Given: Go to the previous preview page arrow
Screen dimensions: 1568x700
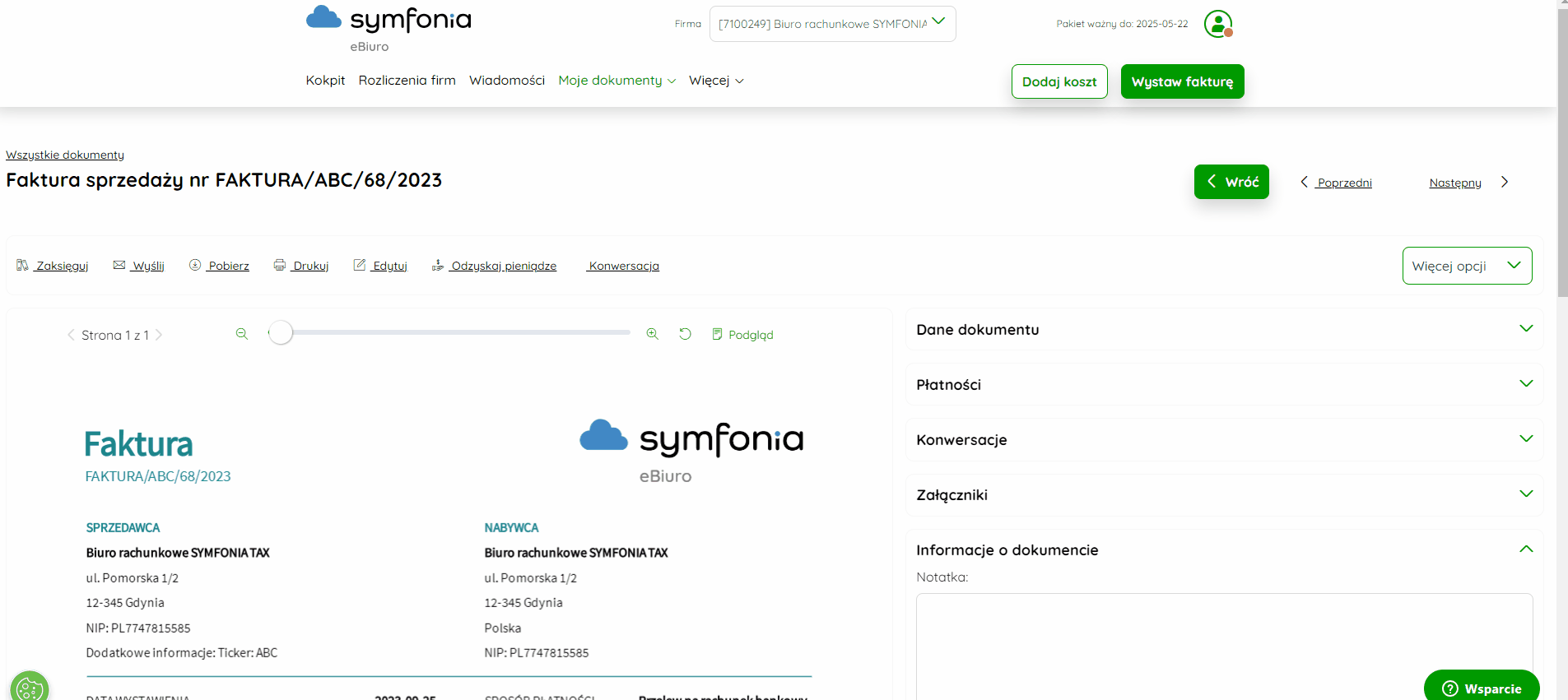Looking at the screenshot, I should coord(71,335).
